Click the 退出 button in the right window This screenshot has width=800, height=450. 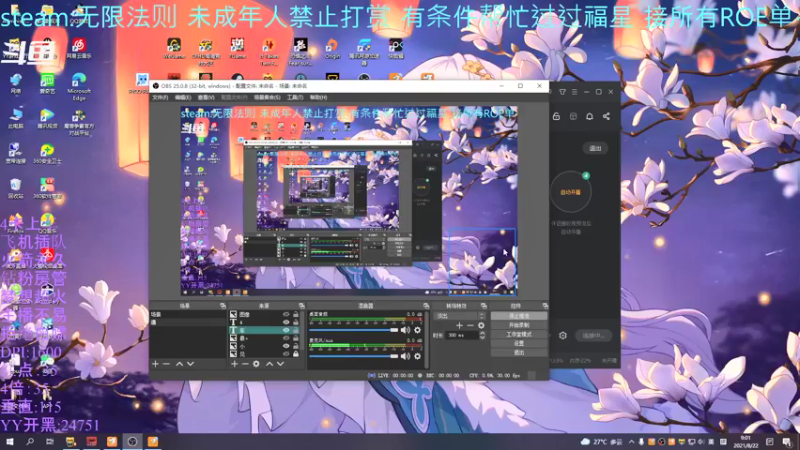point(595,148)
